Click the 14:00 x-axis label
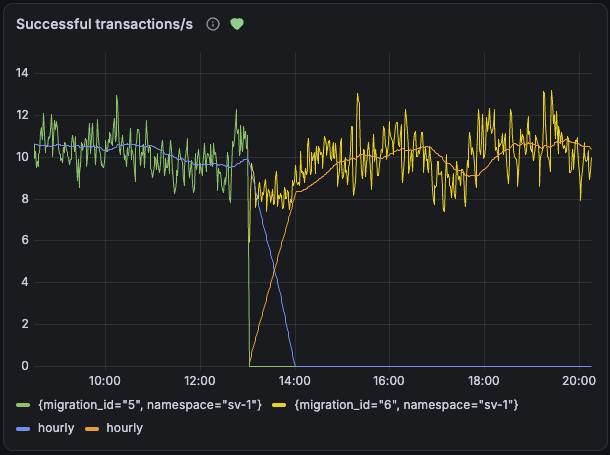Screen dimensions: 610x455 tap(294, 380)
